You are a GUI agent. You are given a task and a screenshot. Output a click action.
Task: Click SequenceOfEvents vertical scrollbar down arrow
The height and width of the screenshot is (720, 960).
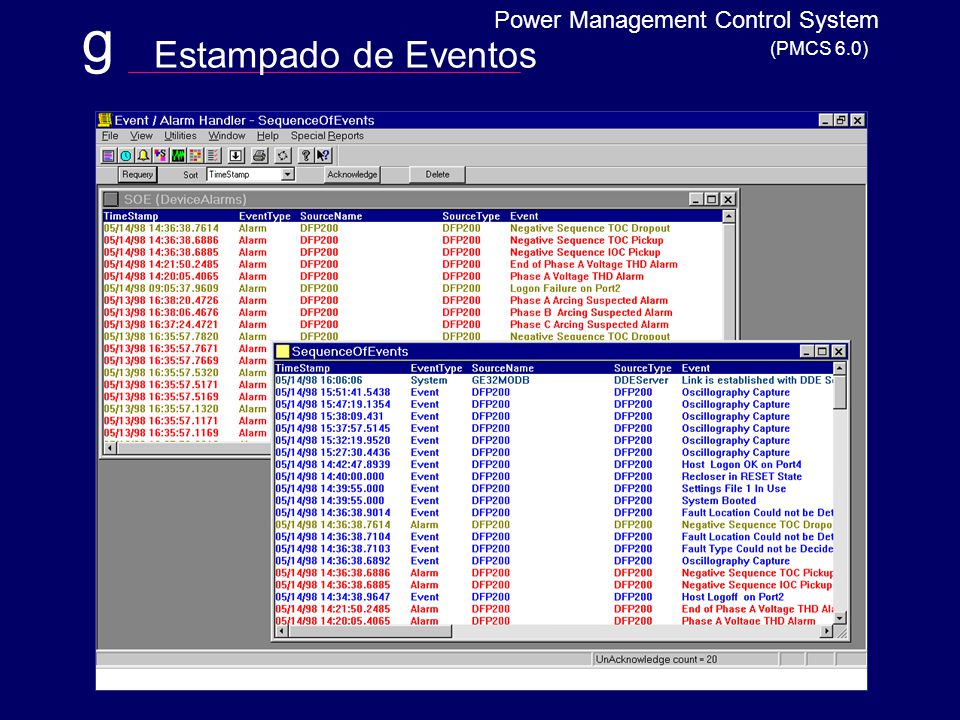pyautogui.click(x=839, y=618)
